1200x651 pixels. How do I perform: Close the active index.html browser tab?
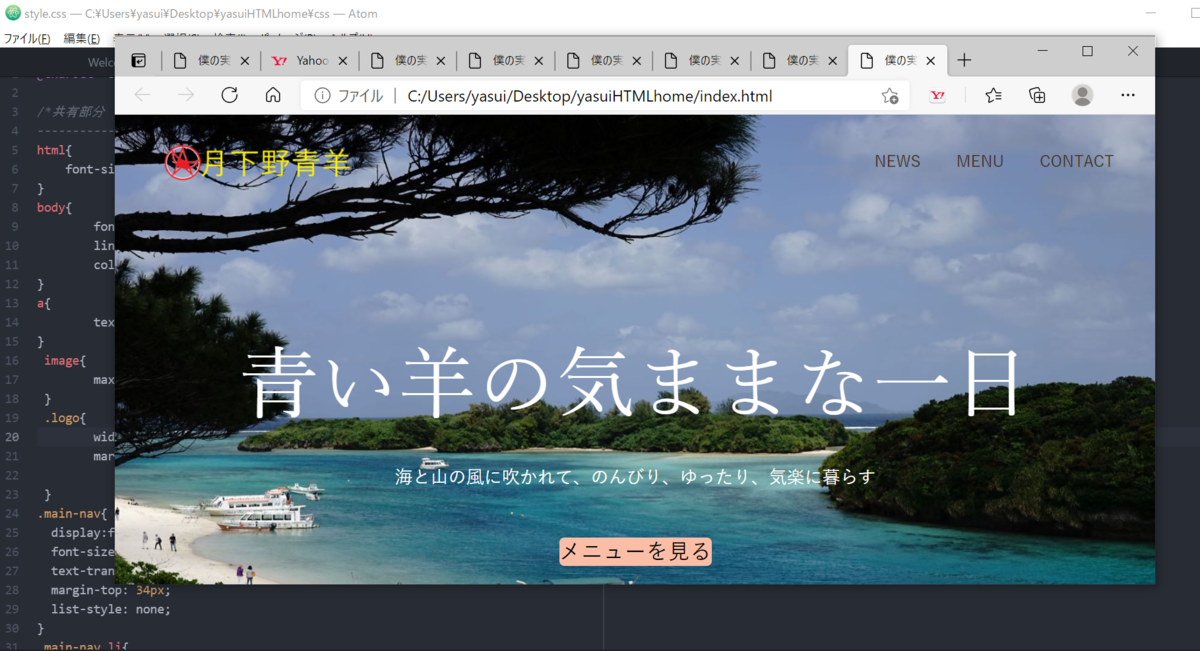click(x=931, y=61)
